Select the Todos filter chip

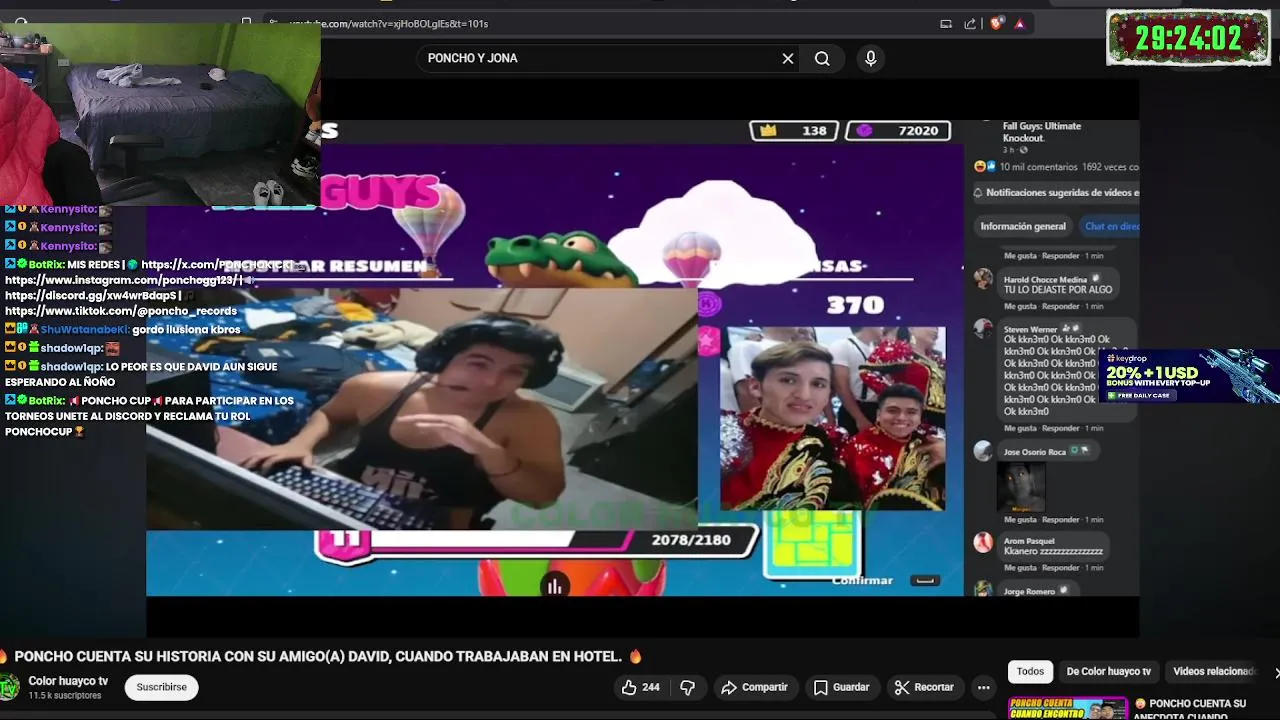[x=1030, y=671]
